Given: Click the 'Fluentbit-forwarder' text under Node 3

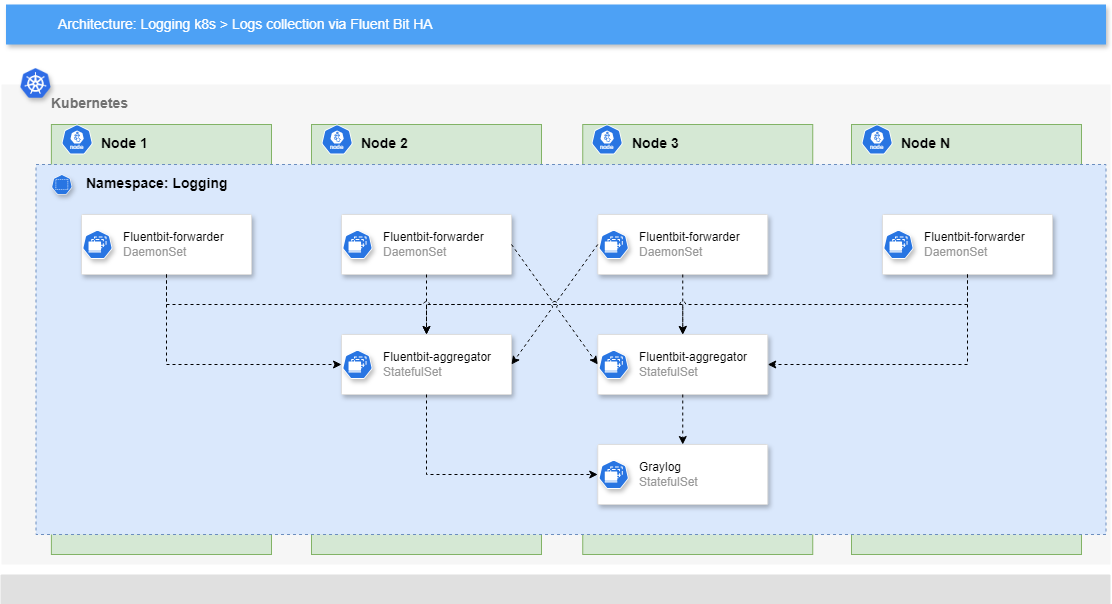Looking at the screenshot, I should (689, 237).
